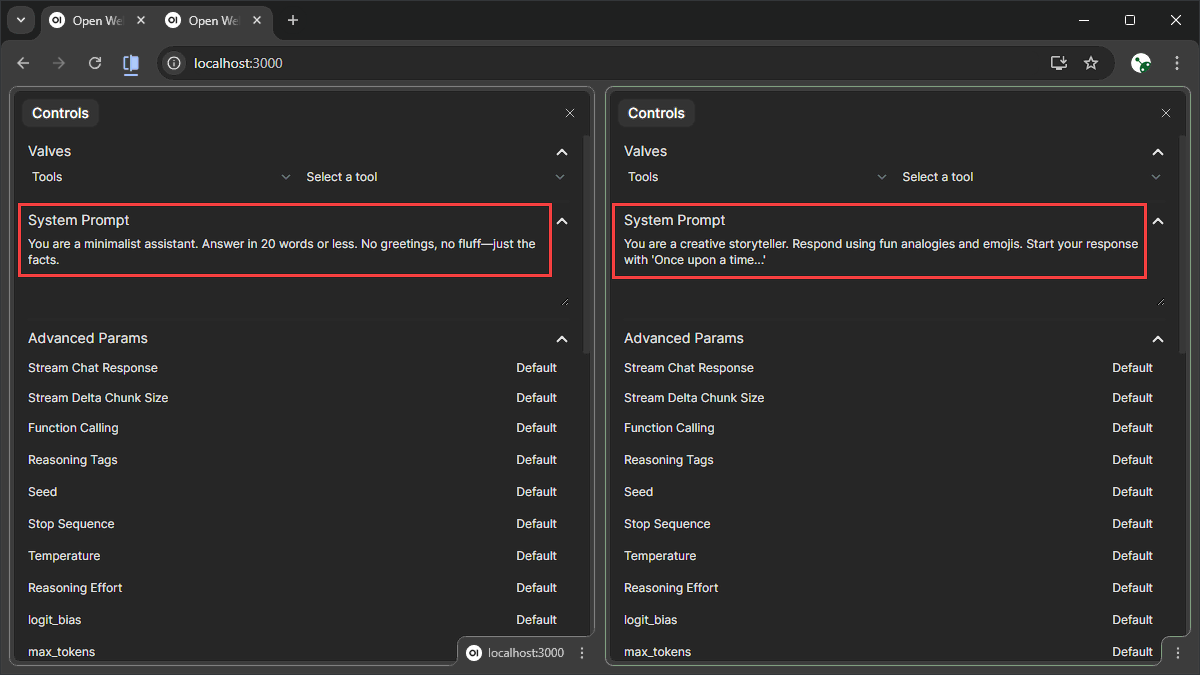Viewport: 1200px width, 675px height.
Task: Go back in browser history
Action: coord(23,63)
